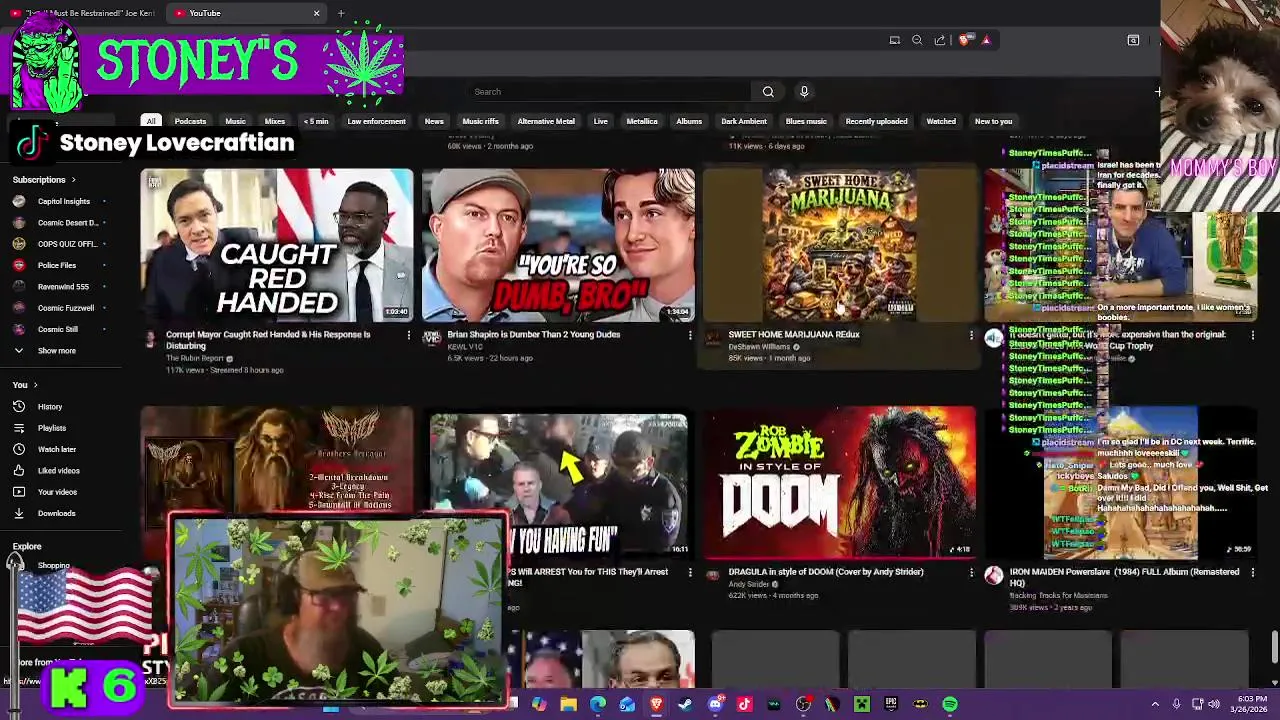Play the Rob Zombie DOOM thumbnail
This screenshot has width=1280, height=720.
[840, 482]
